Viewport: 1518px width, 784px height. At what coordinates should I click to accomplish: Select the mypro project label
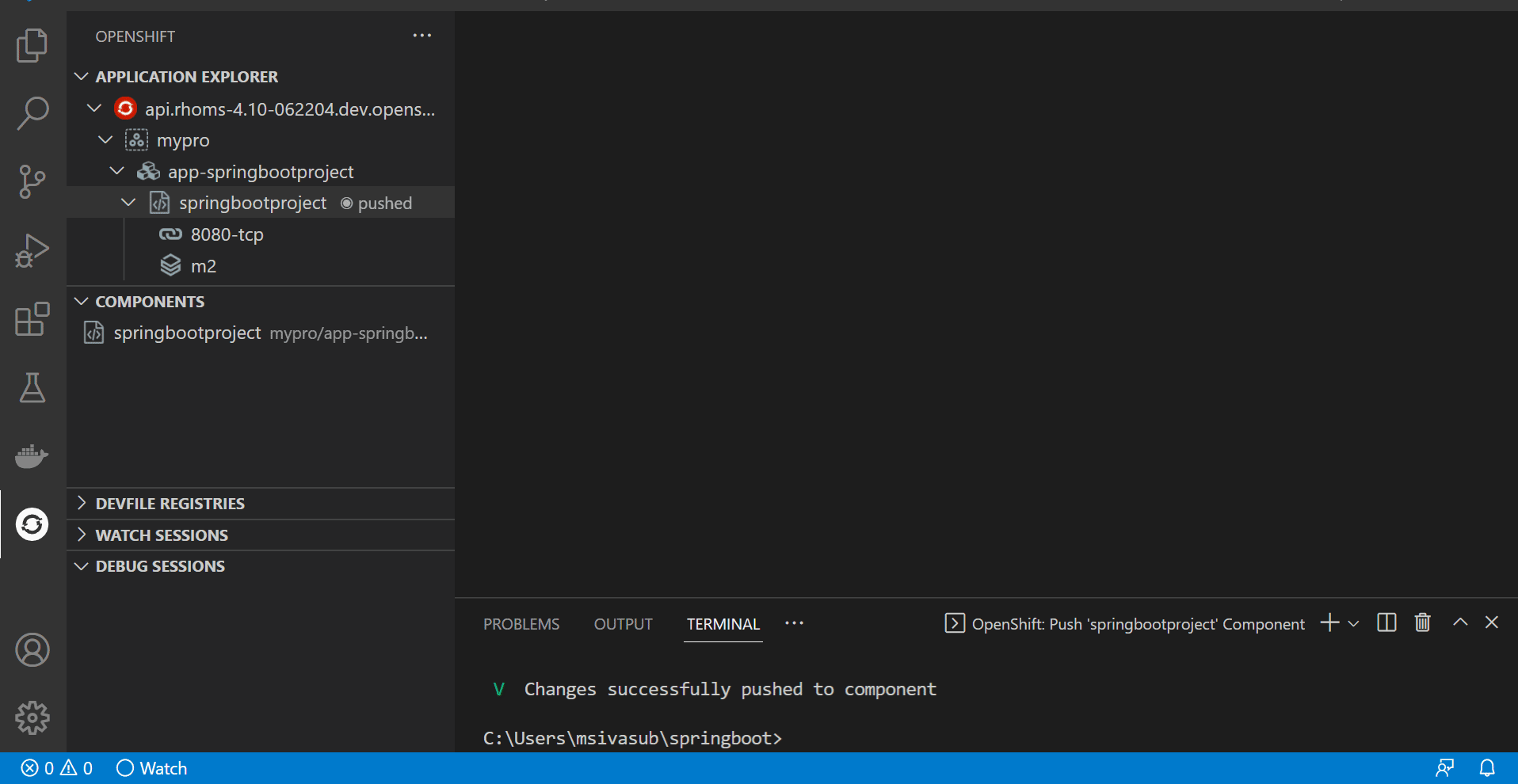click(183, 141)
